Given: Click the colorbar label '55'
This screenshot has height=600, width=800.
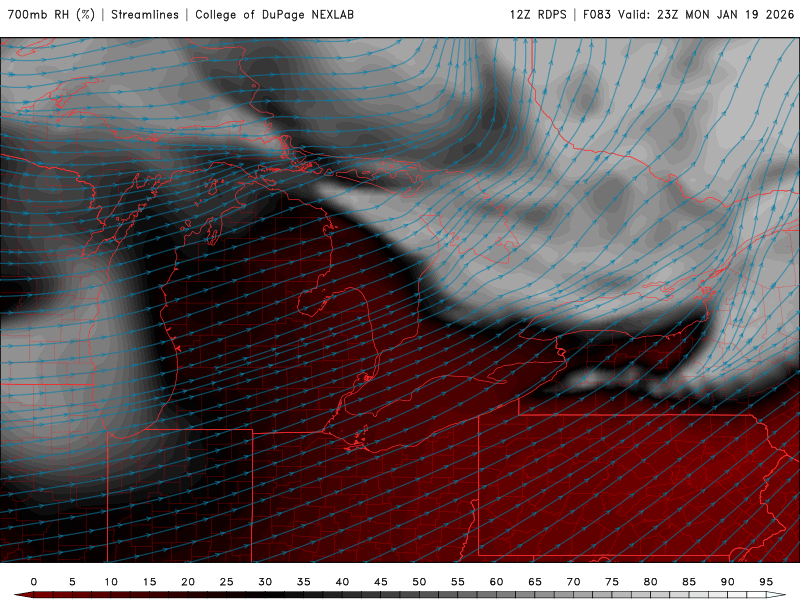Looking at the screenshot, I should pyautogui.click(x=458, y=582).
